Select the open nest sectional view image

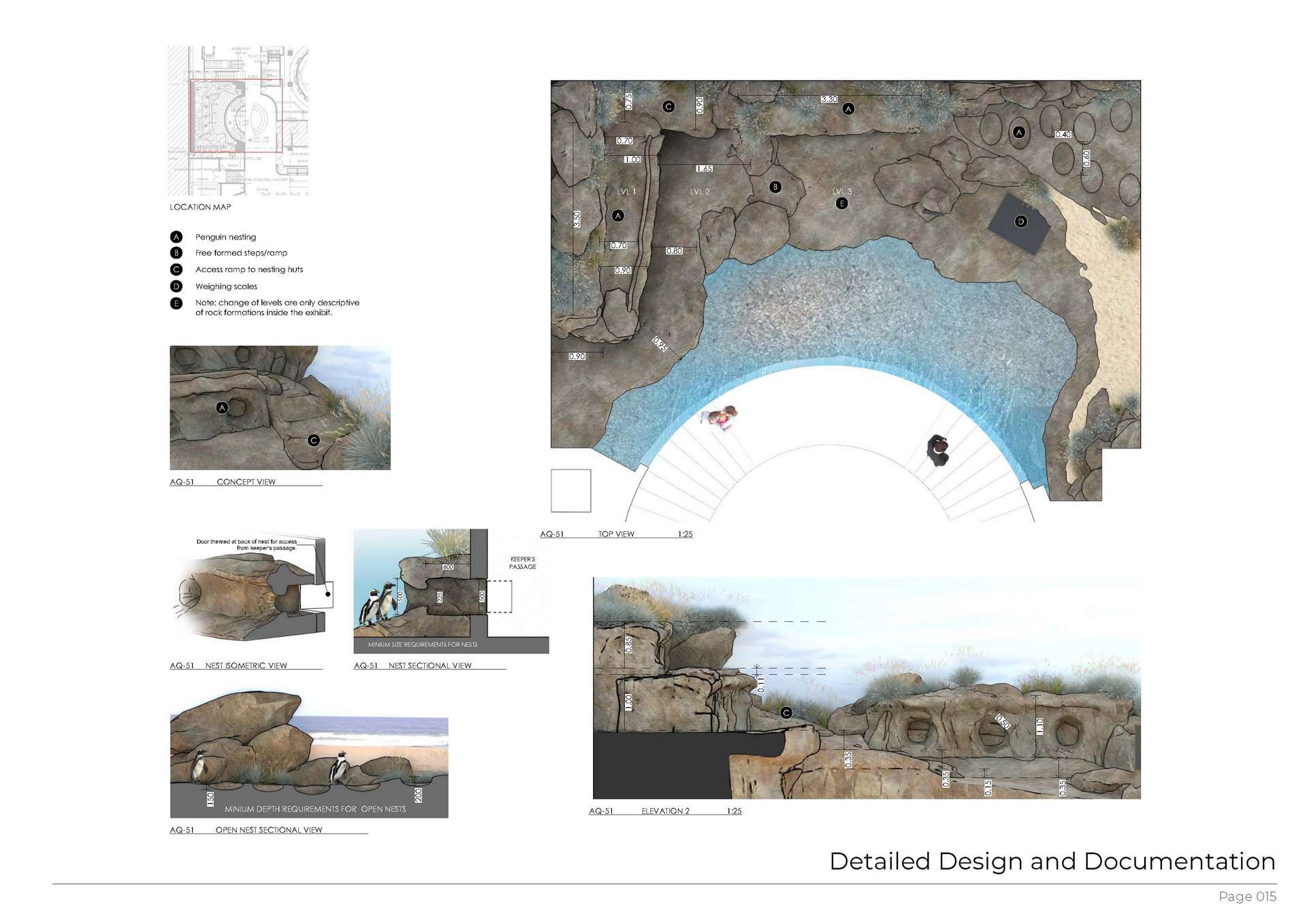[308, 755]
